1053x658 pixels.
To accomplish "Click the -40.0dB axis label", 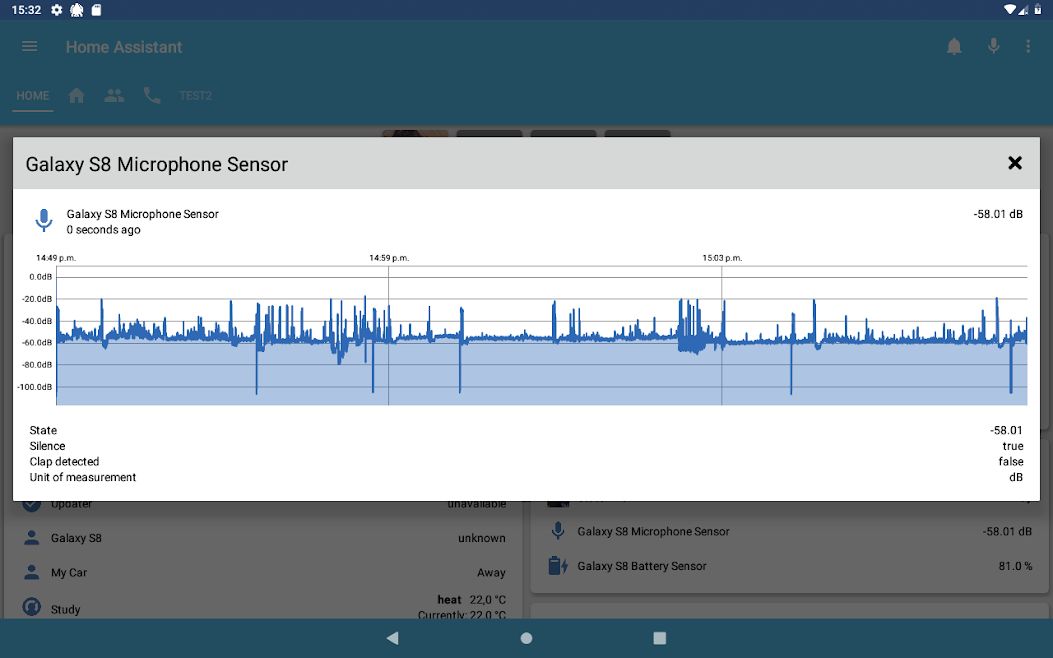I will [x=37, y=321].
